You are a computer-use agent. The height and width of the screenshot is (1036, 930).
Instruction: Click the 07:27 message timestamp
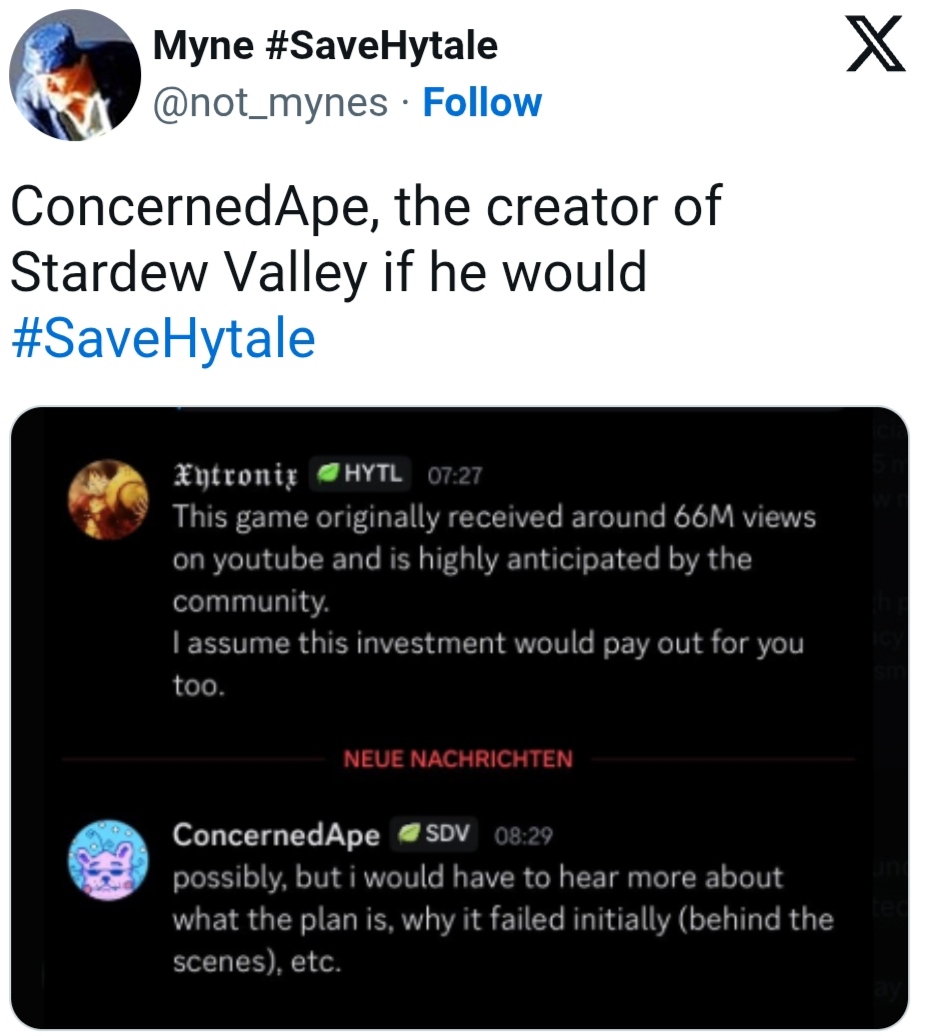point(455,476)
